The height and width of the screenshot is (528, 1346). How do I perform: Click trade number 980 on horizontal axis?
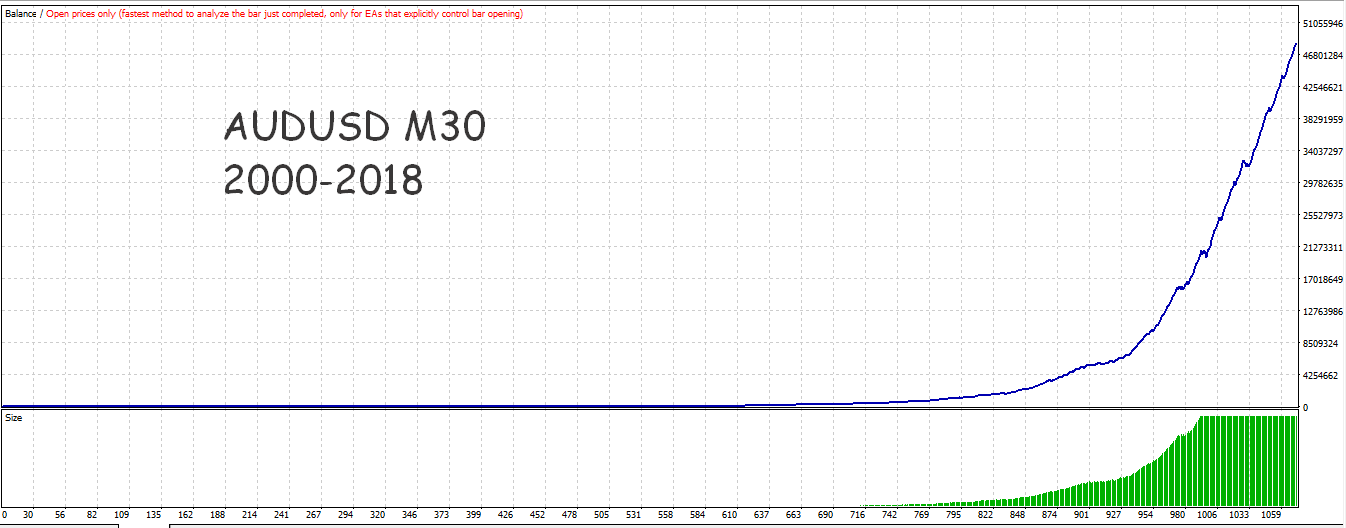[1176, 515]
